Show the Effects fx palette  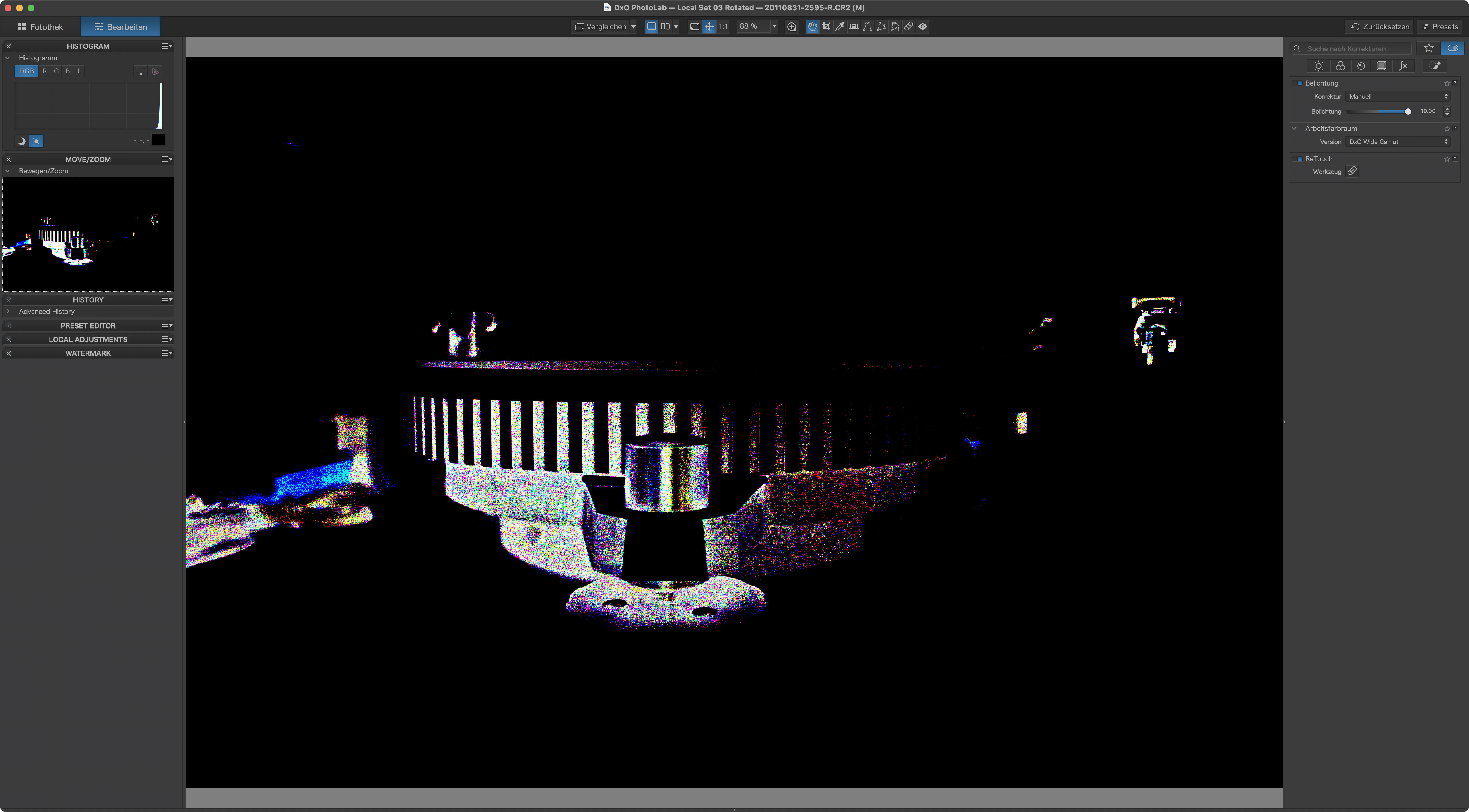[x=1403, y=66]
